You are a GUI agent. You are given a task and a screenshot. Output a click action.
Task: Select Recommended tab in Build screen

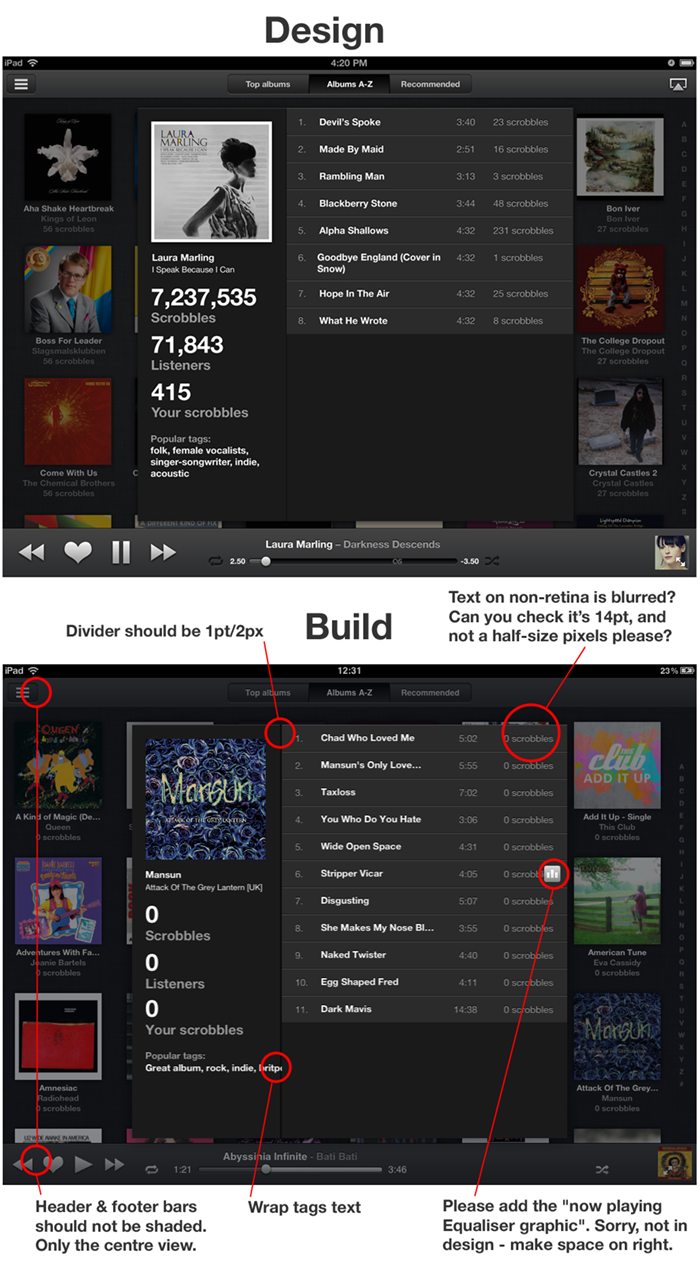tap(430, 693)
